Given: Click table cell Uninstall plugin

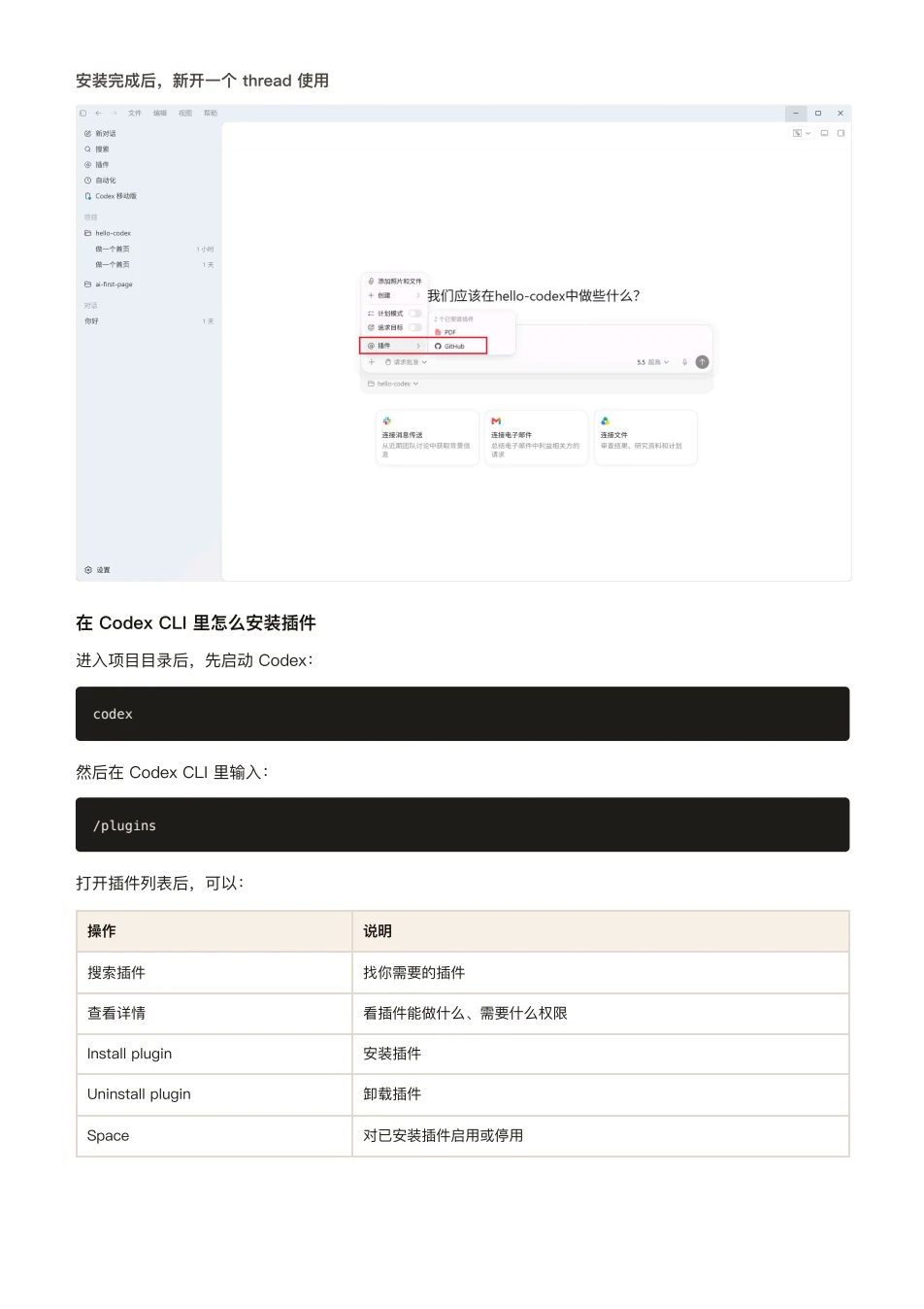Looking at the screenshot, I should point(214,1093).
